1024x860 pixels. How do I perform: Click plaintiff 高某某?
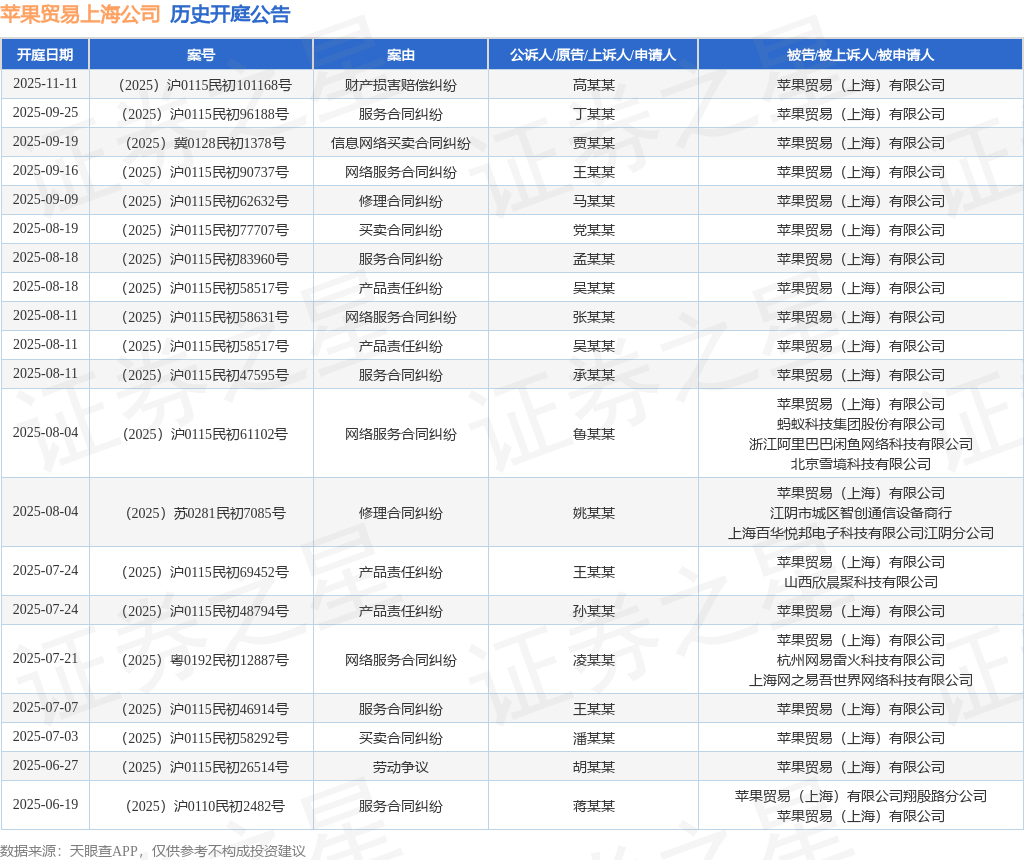[594, 85]
